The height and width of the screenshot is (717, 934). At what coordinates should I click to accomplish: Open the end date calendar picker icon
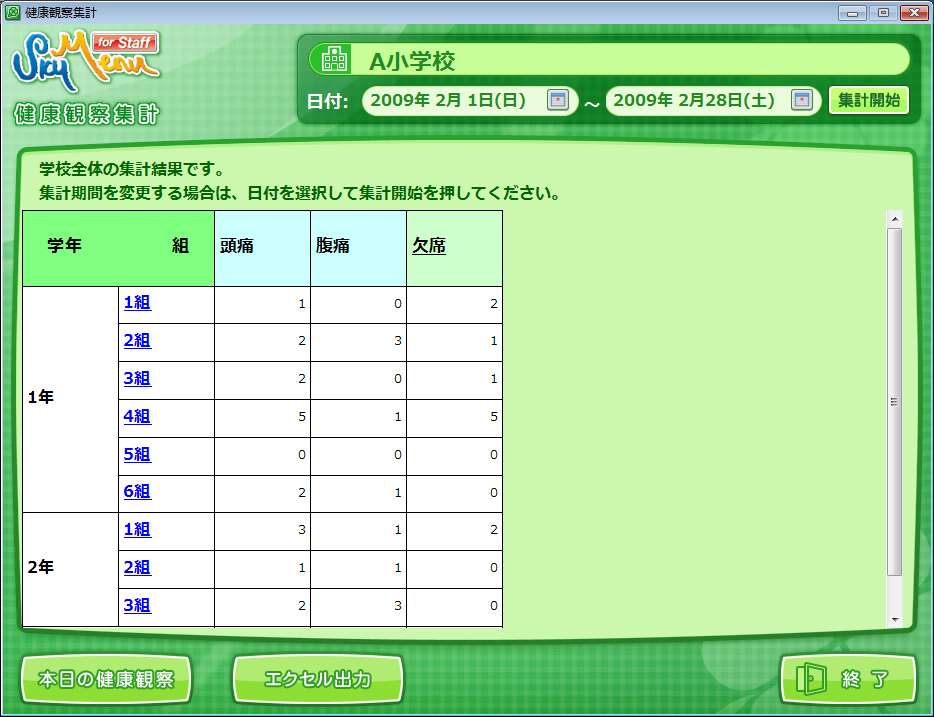click(802, 100)
